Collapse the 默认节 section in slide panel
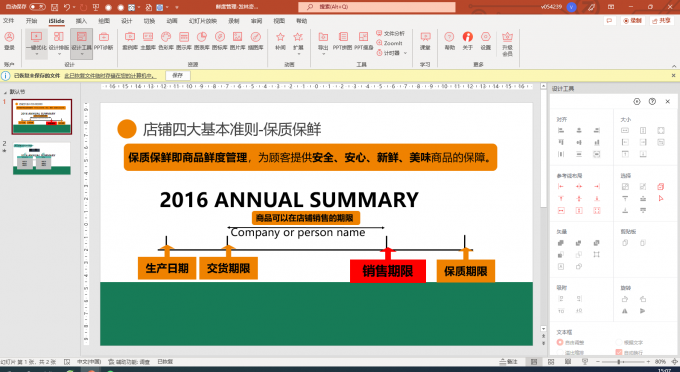This screenshot has height=372, width=680. tap(5, 92)
